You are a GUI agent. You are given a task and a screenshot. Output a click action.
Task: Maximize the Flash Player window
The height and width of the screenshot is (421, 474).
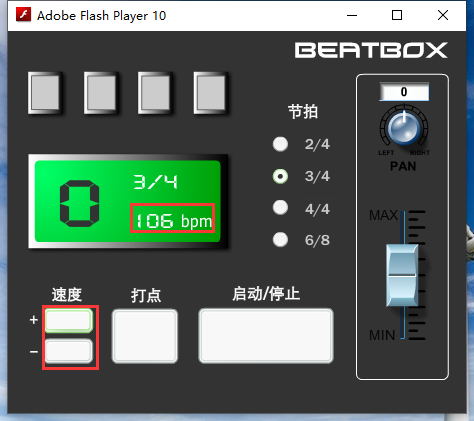point(397,15)
